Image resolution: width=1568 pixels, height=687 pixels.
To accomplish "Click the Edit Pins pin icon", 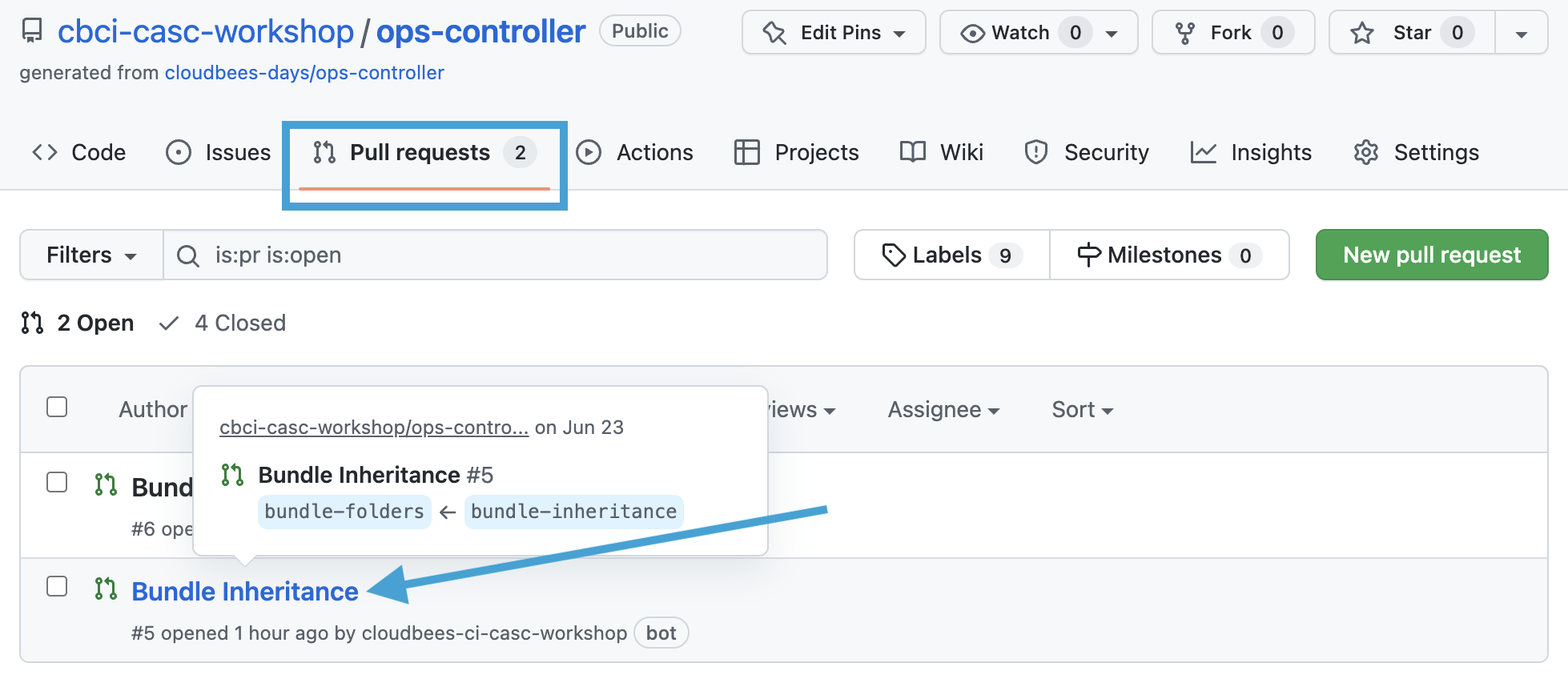I will click(x=774, y=33).
